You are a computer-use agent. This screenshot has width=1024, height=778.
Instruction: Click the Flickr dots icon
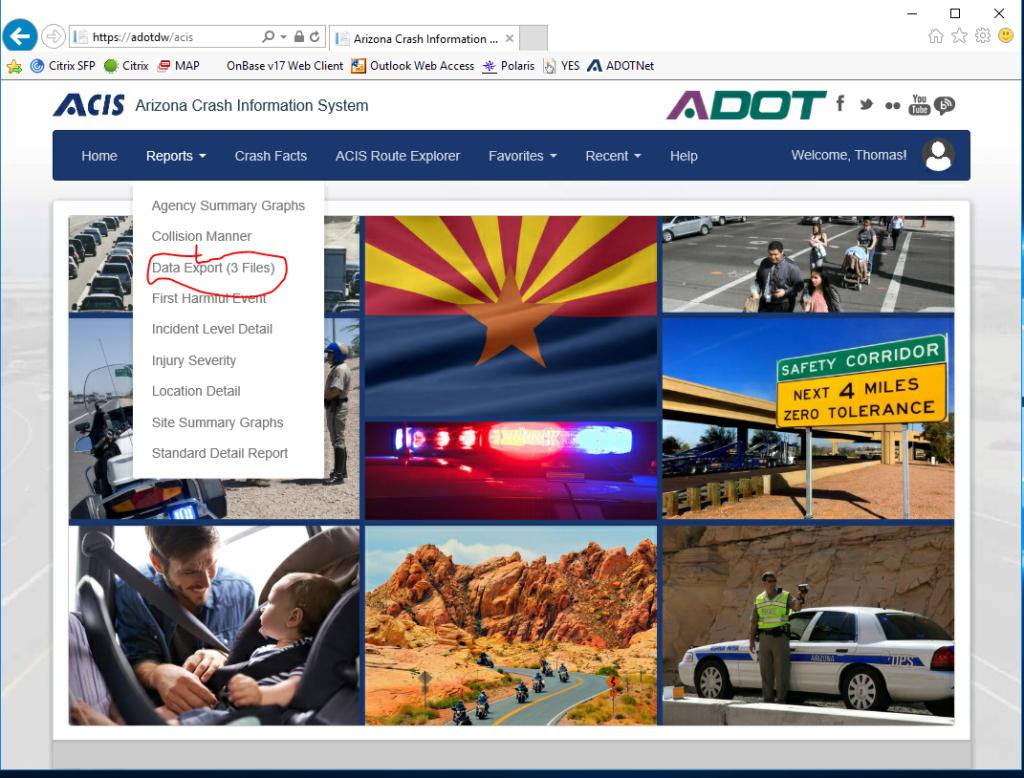coord(892,104)
